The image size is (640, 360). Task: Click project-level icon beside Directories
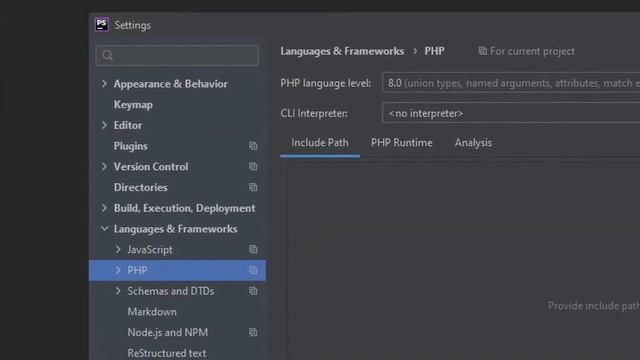(x=253, y=187)
